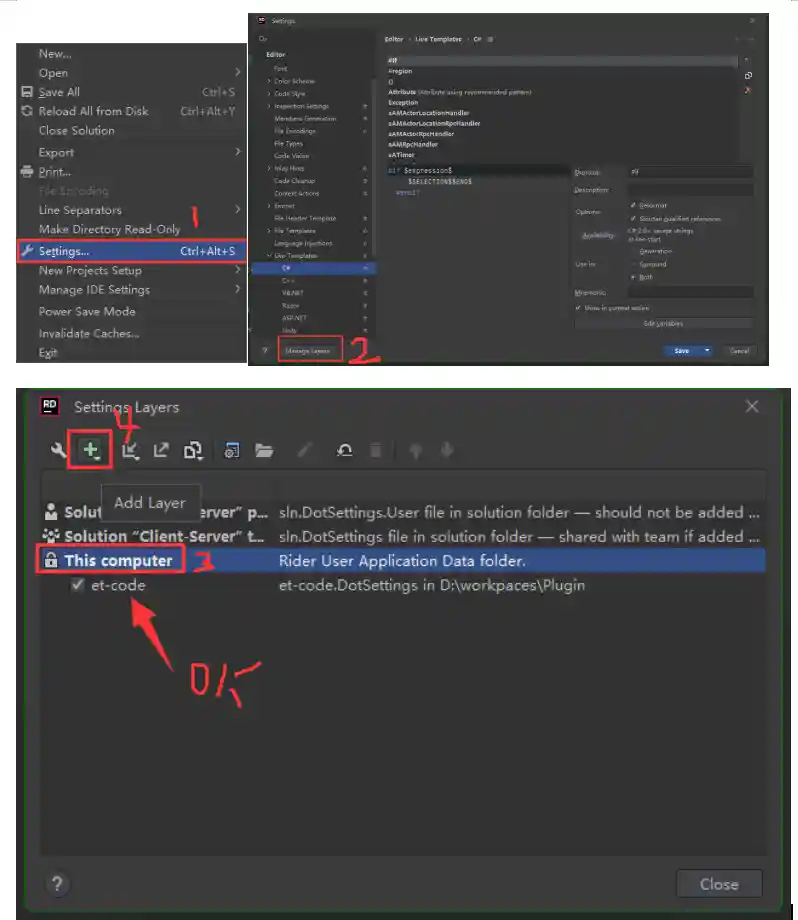Select the File Types settings tree item
Image resolution: width=798 pixels, height=920 pixels.
tap(288, 143)
